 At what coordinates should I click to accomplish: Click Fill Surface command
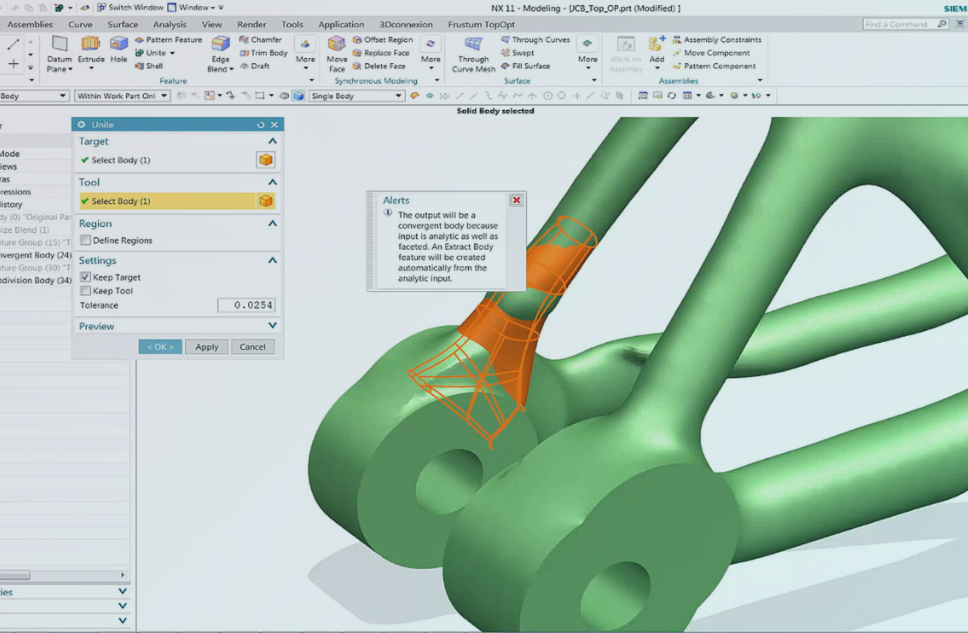(525, 66)
